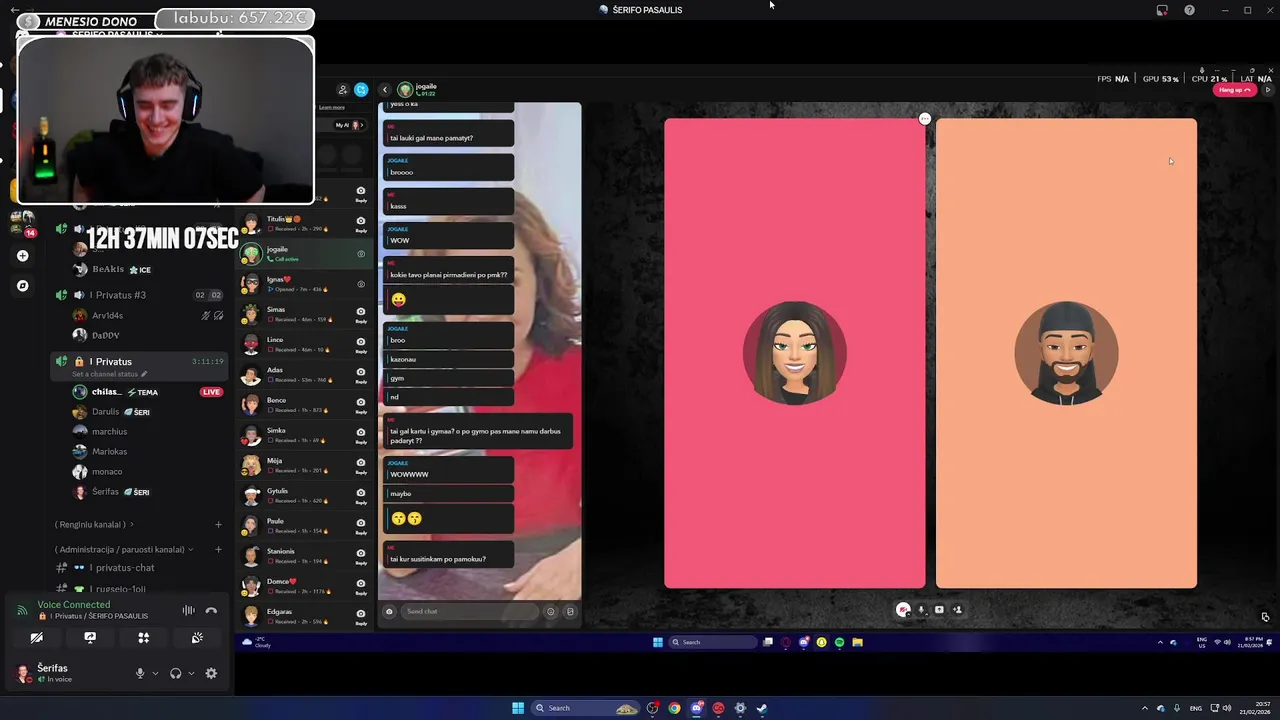
Task: Create channel in Administracija category
Action: (x=218, y=549)
